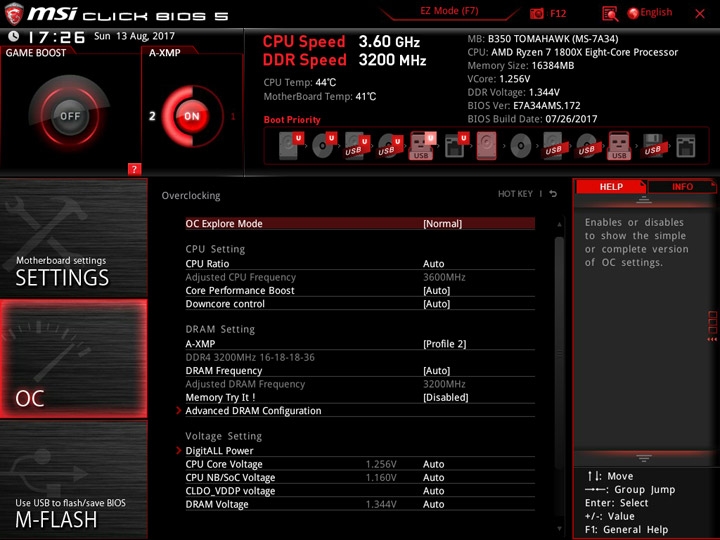Open OC Explore Mode [Normal] option
The width and height of the screenshot is (720, 540).
(360, 224)
